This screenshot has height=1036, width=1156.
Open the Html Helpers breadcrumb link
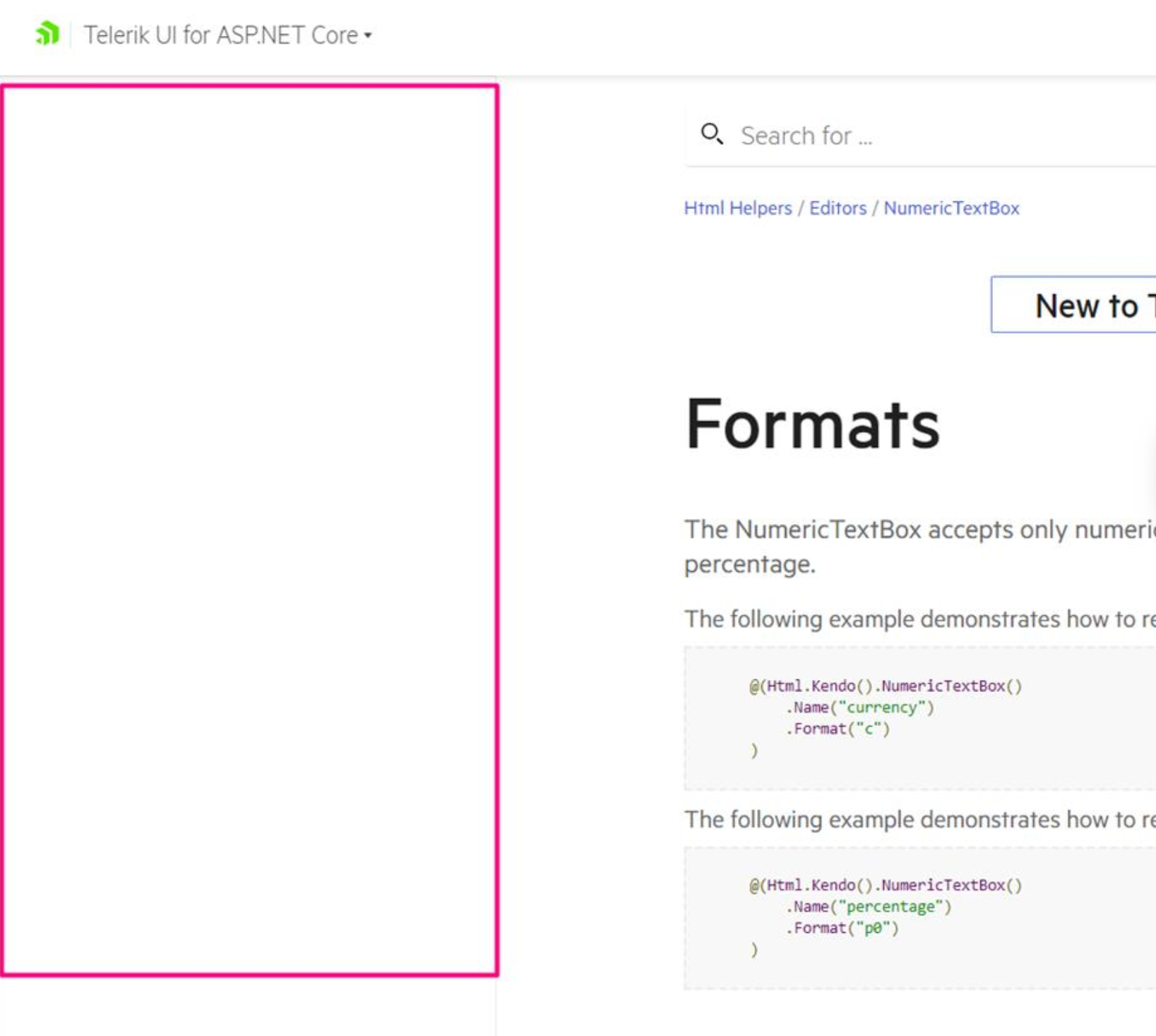pyautogui.click(x=738, y=208)
